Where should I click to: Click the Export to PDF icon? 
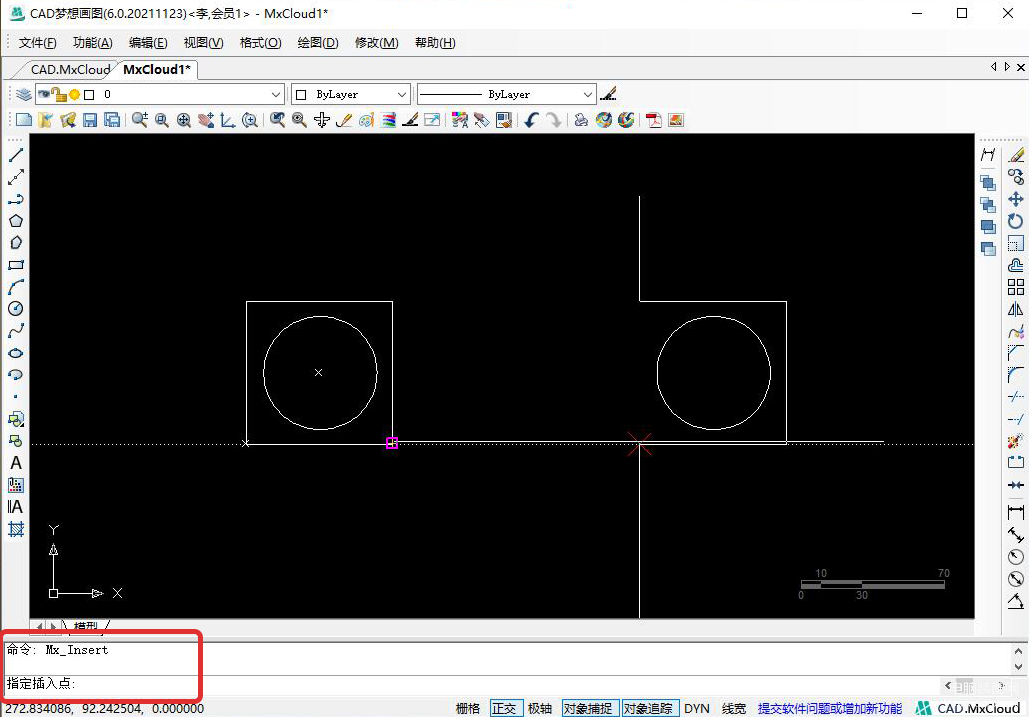click(654, 120)
